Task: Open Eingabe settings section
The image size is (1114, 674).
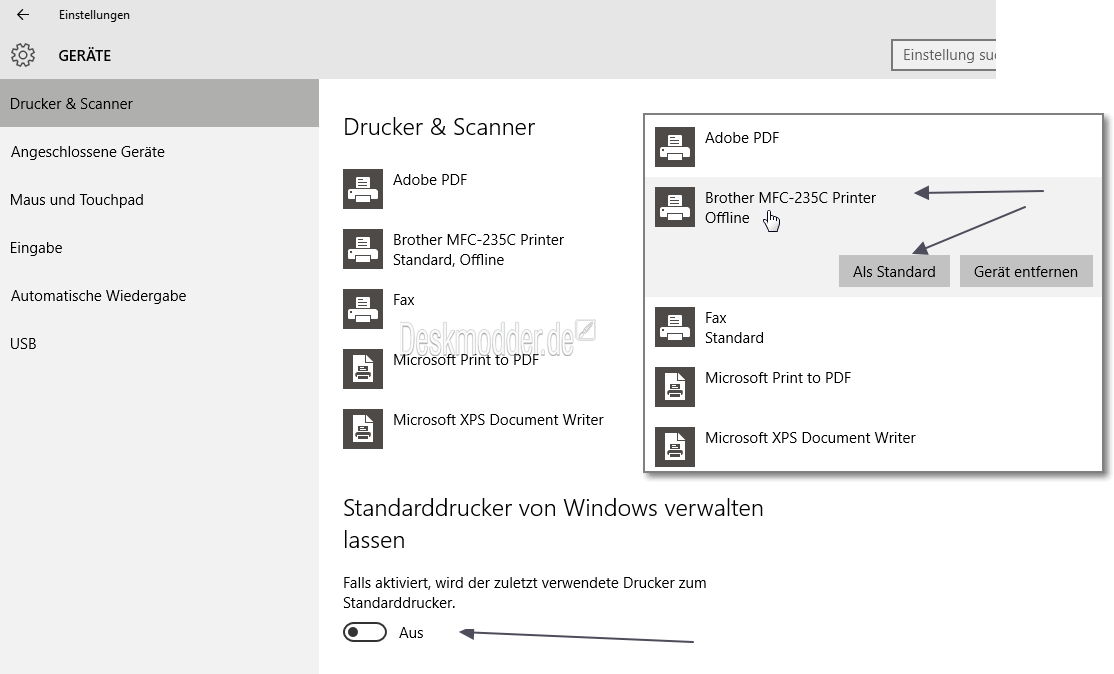Action: 159,248
